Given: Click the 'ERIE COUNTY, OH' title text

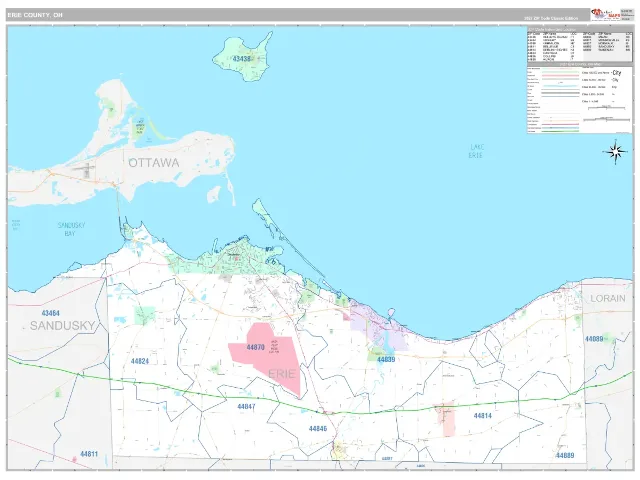Looking at the screenshot, I should click(x=35, y=15).
